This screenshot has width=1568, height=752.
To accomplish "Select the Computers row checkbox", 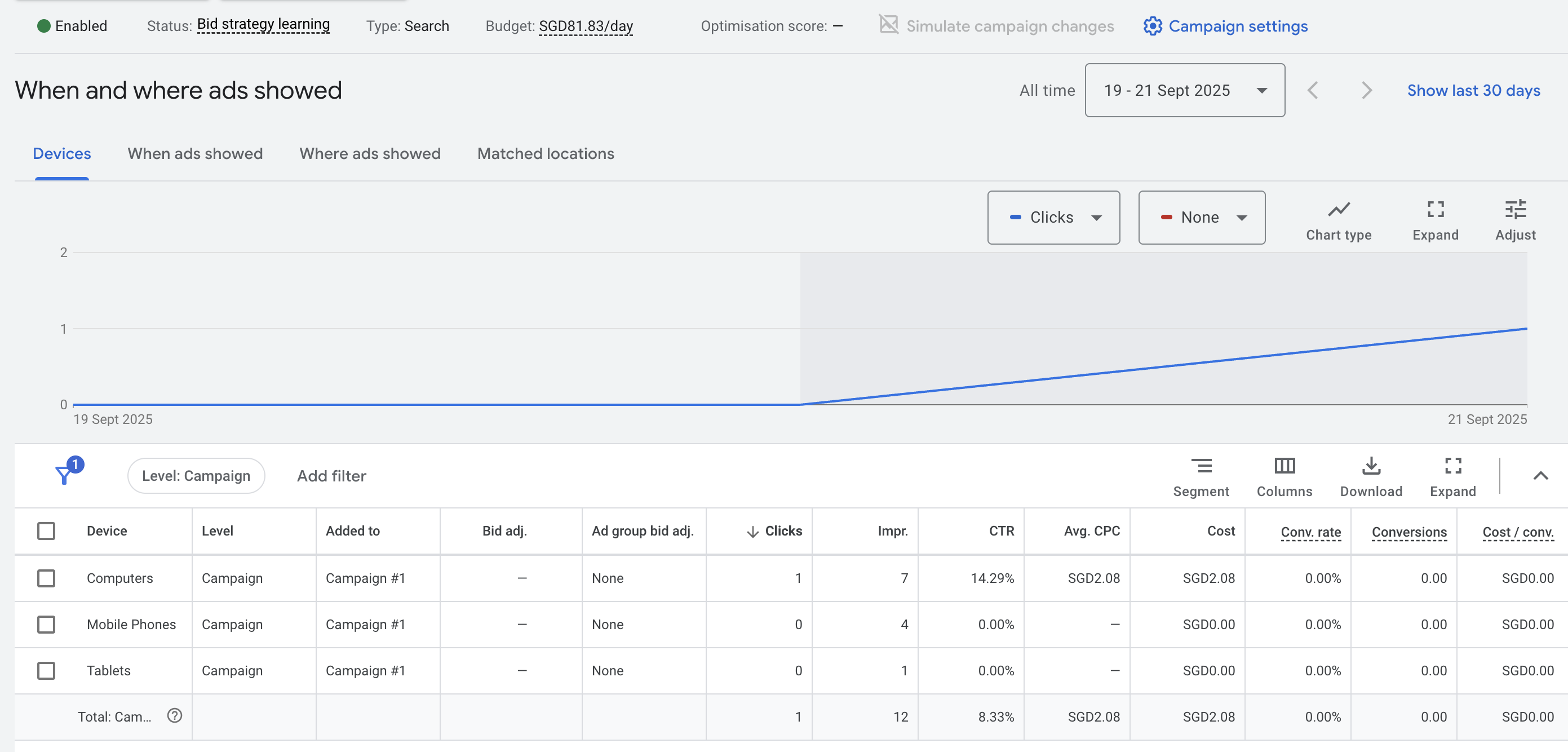I will 46,578.
